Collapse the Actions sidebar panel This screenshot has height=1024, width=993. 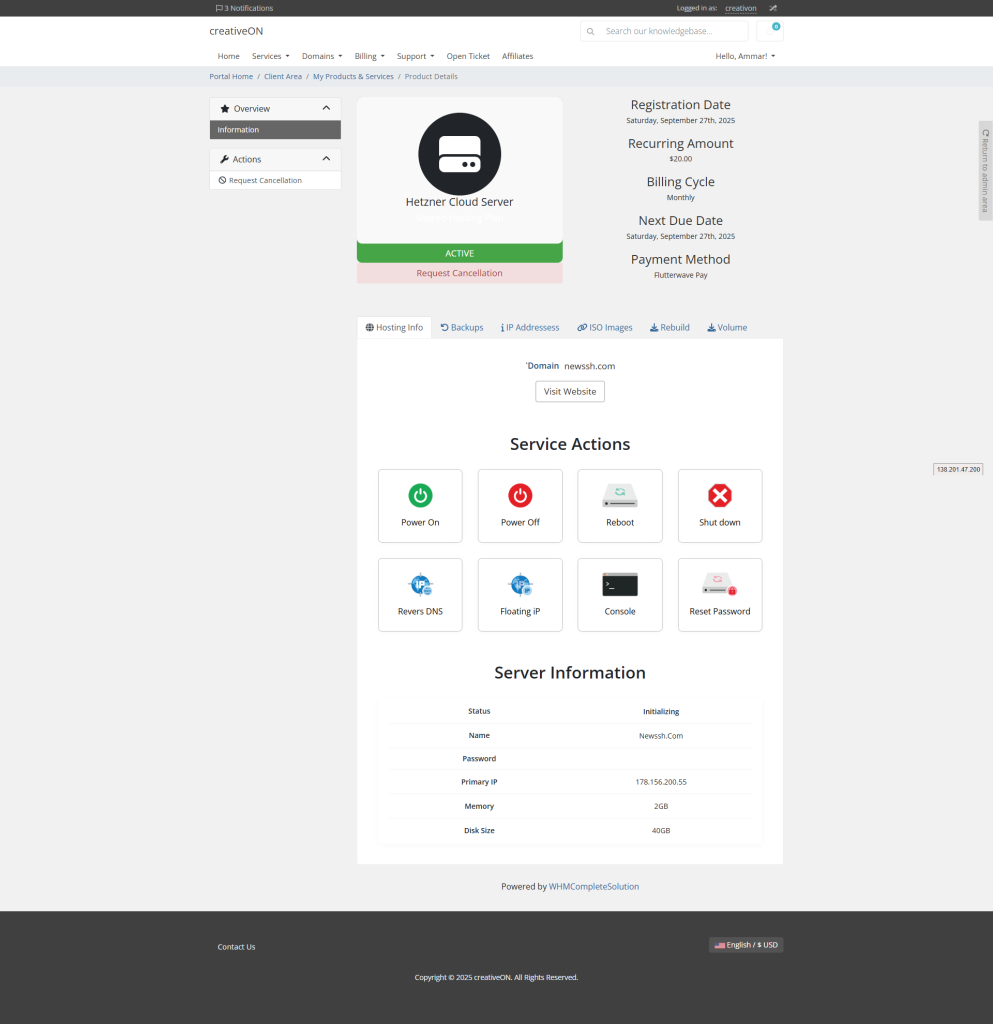[326, 159]
